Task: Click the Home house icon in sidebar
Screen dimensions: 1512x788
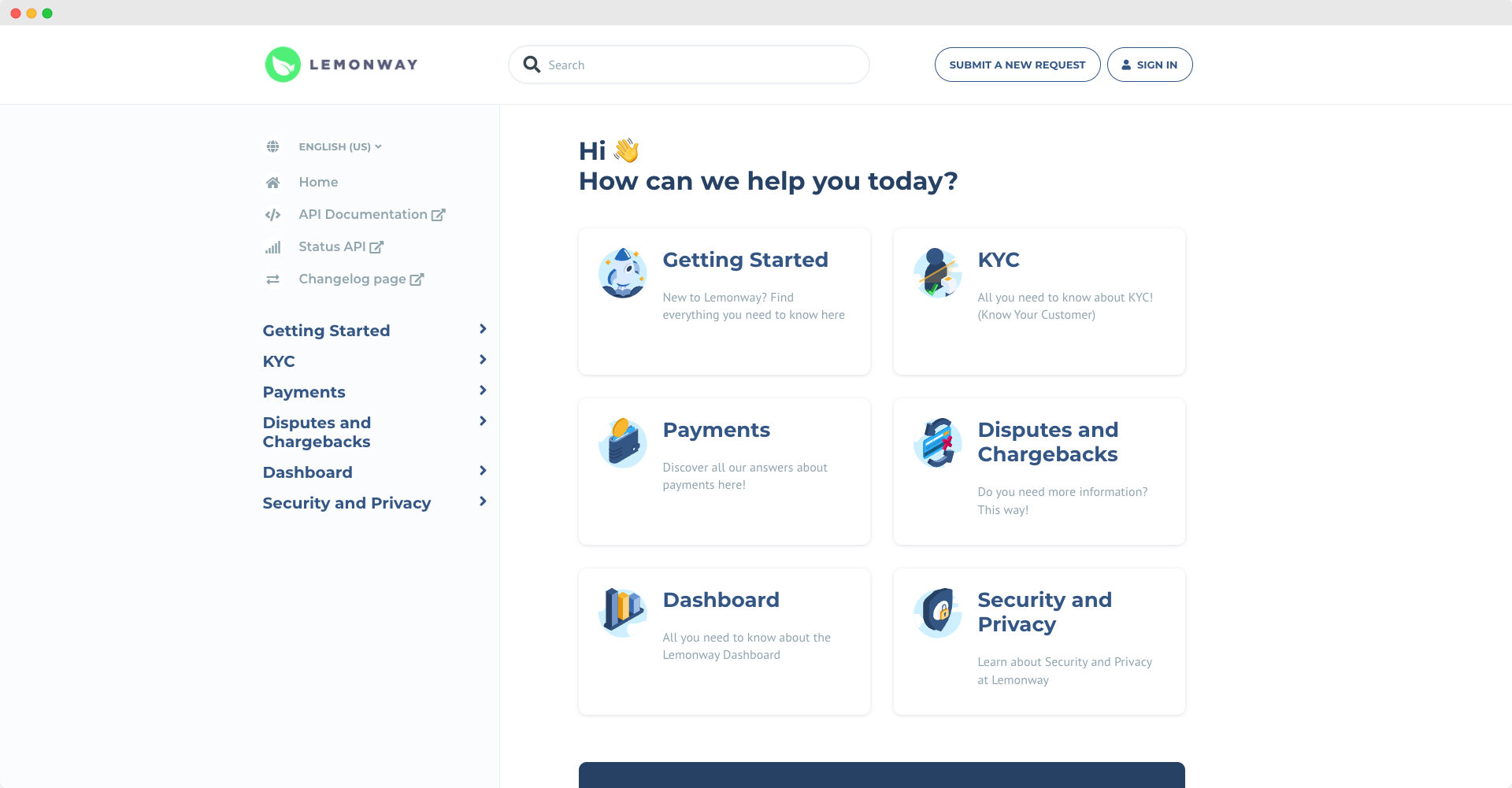Action: pos(272,183)
